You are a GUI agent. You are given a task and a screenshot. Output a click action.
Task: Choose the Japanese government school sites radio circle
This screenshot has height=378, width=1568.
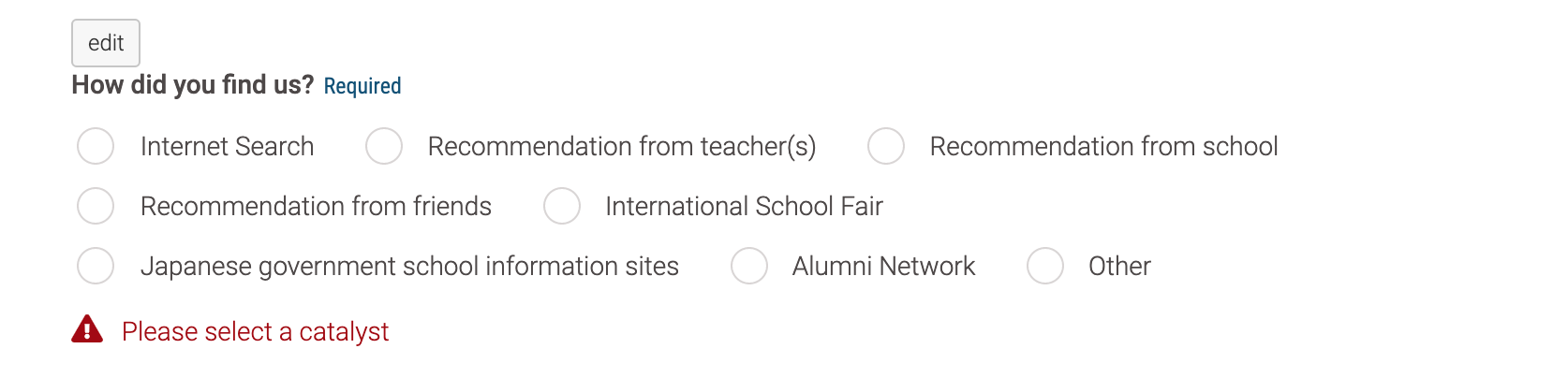pyautogui.click(x=96, y=266)
